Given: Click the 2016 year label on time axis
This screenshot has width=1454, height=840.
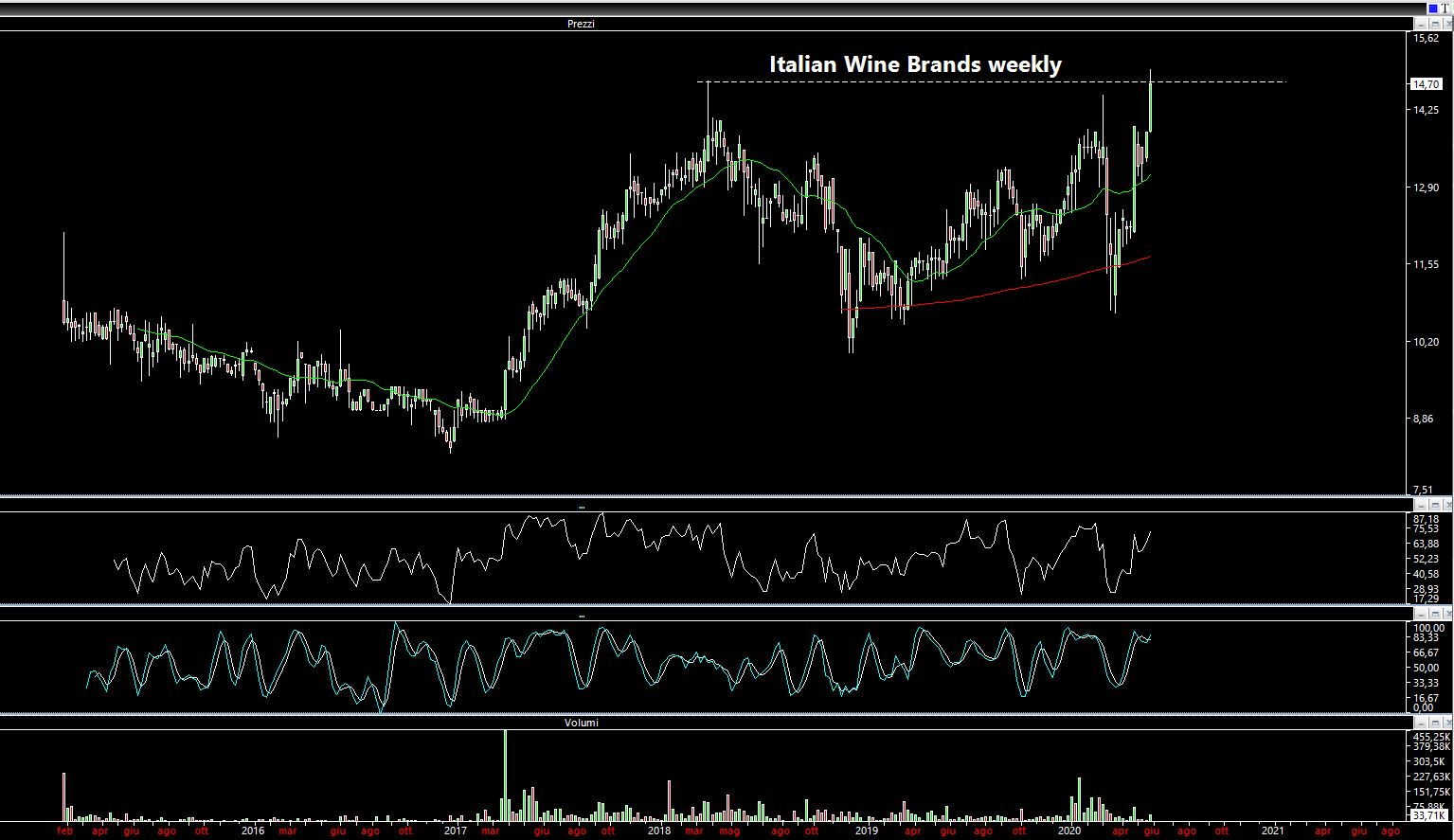Looking at the screenshot, I should tap(253, 831).
